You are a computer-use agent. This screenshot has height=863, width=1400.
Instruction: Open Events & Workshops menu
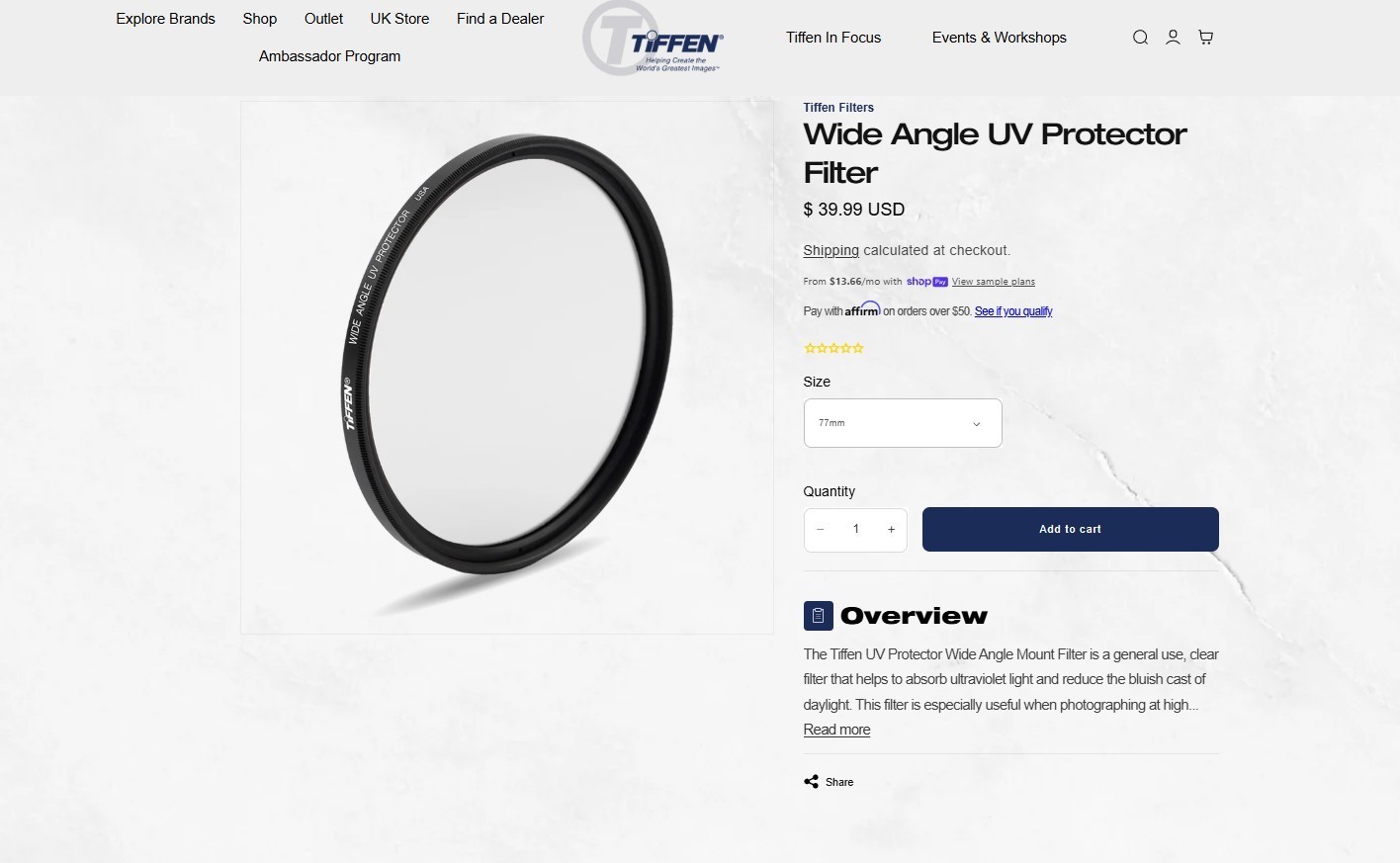pos(1000,38)
